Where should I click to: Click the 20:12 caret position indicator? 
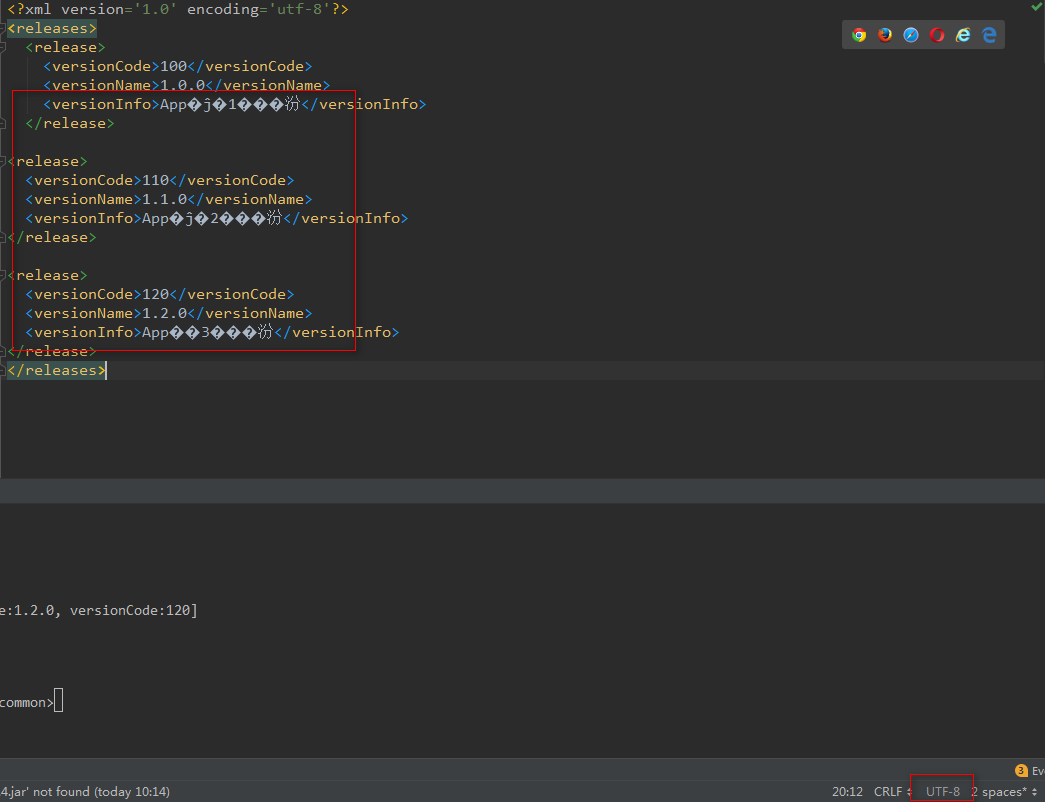[847, 791]
